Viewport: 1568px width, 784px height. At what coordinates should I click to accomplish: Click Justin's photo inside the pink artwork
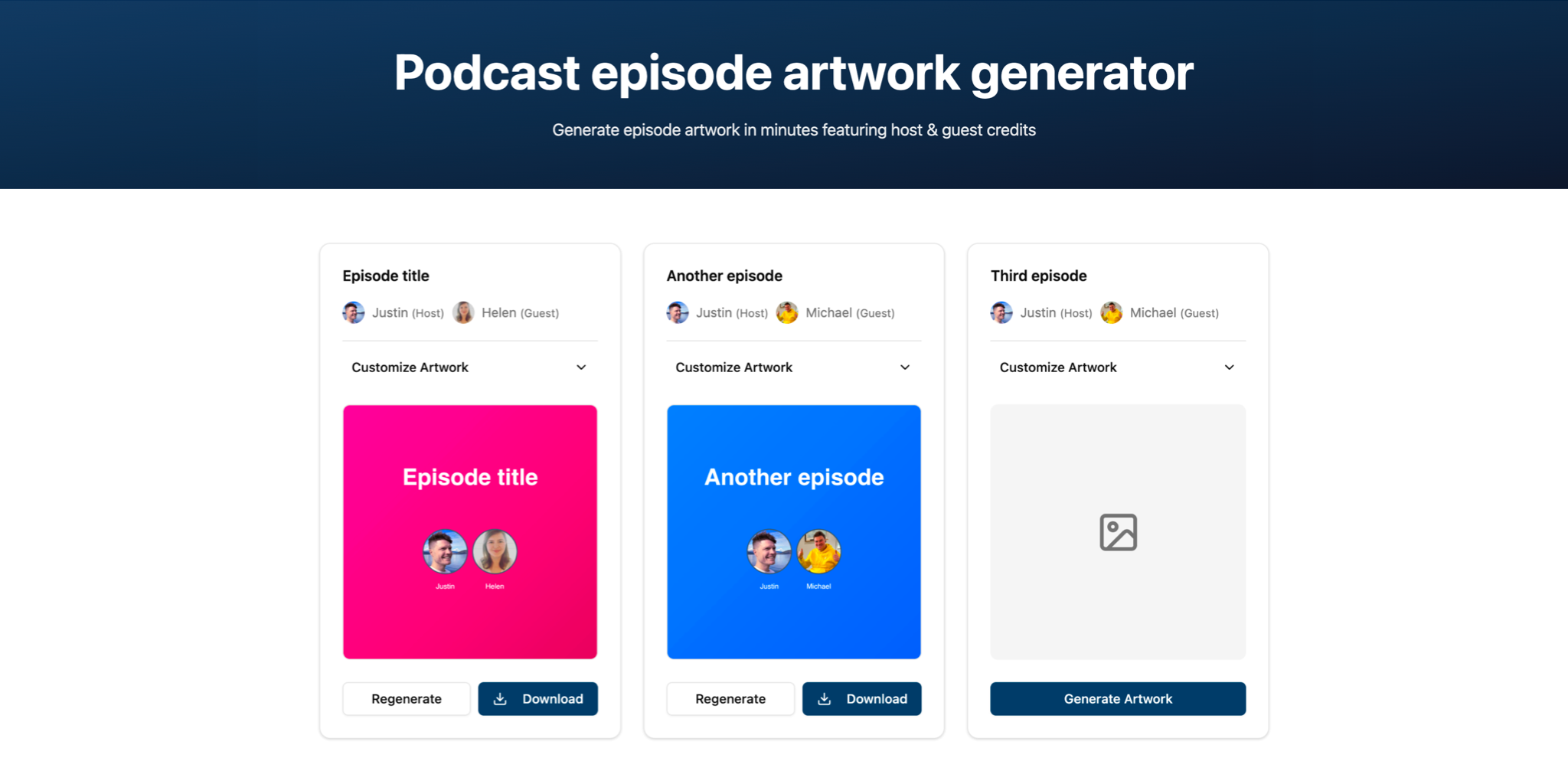pyautogui.click(x=445, y=551)
